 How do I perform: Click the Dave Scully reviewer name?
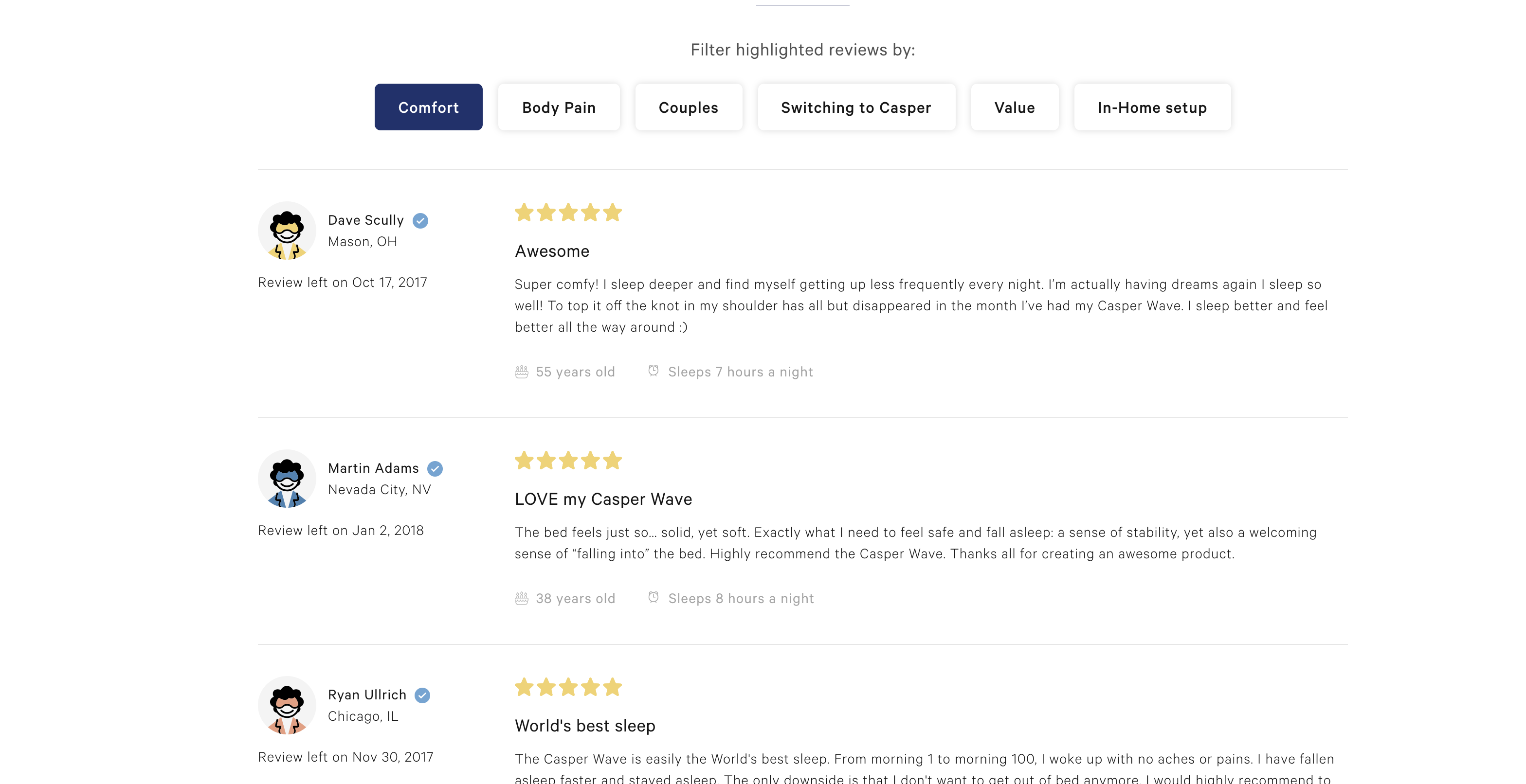click(x=365, y=220)
